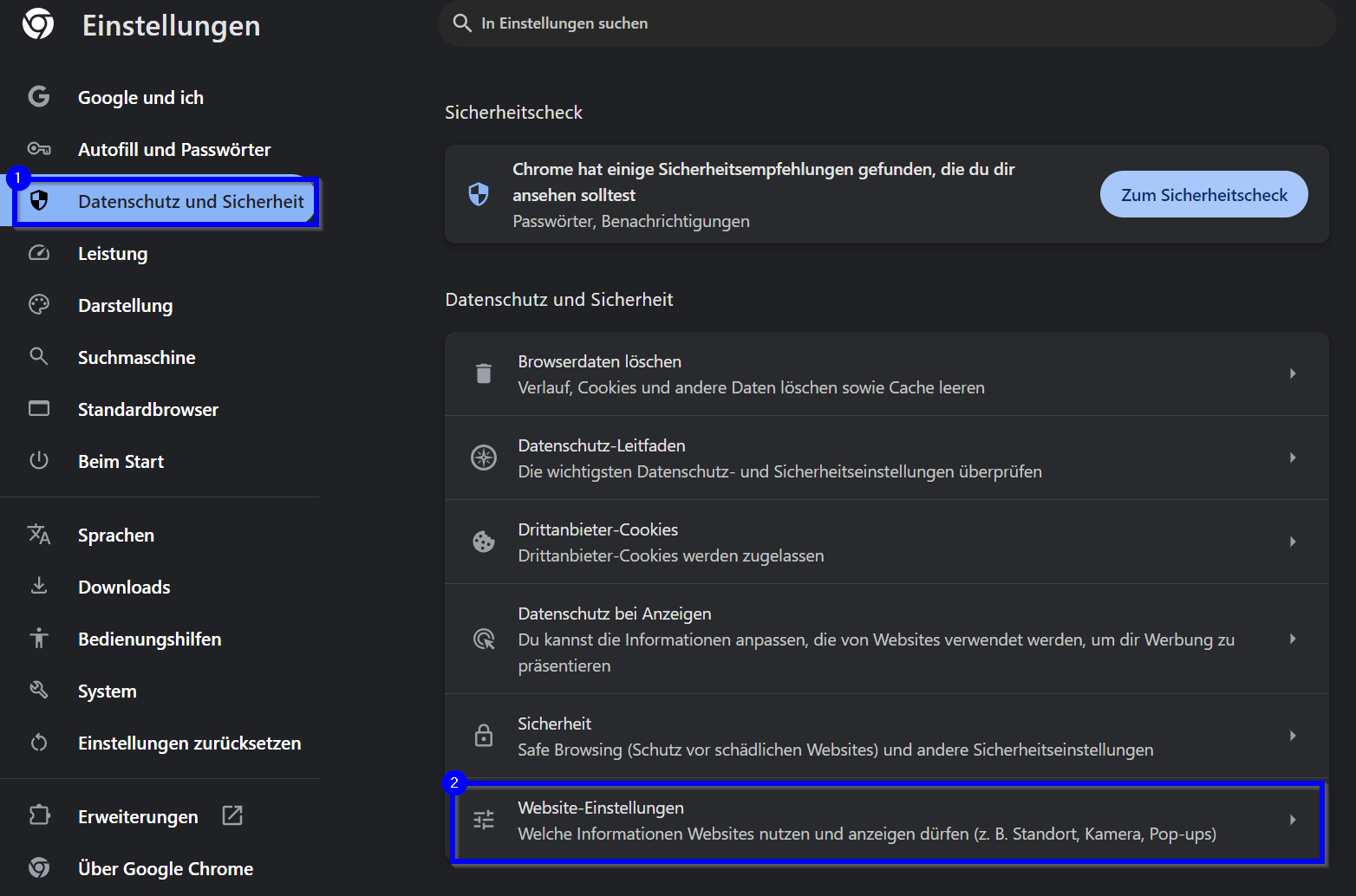Click the accessibility icon for Bedienungshilfen

tap(39, 639)
